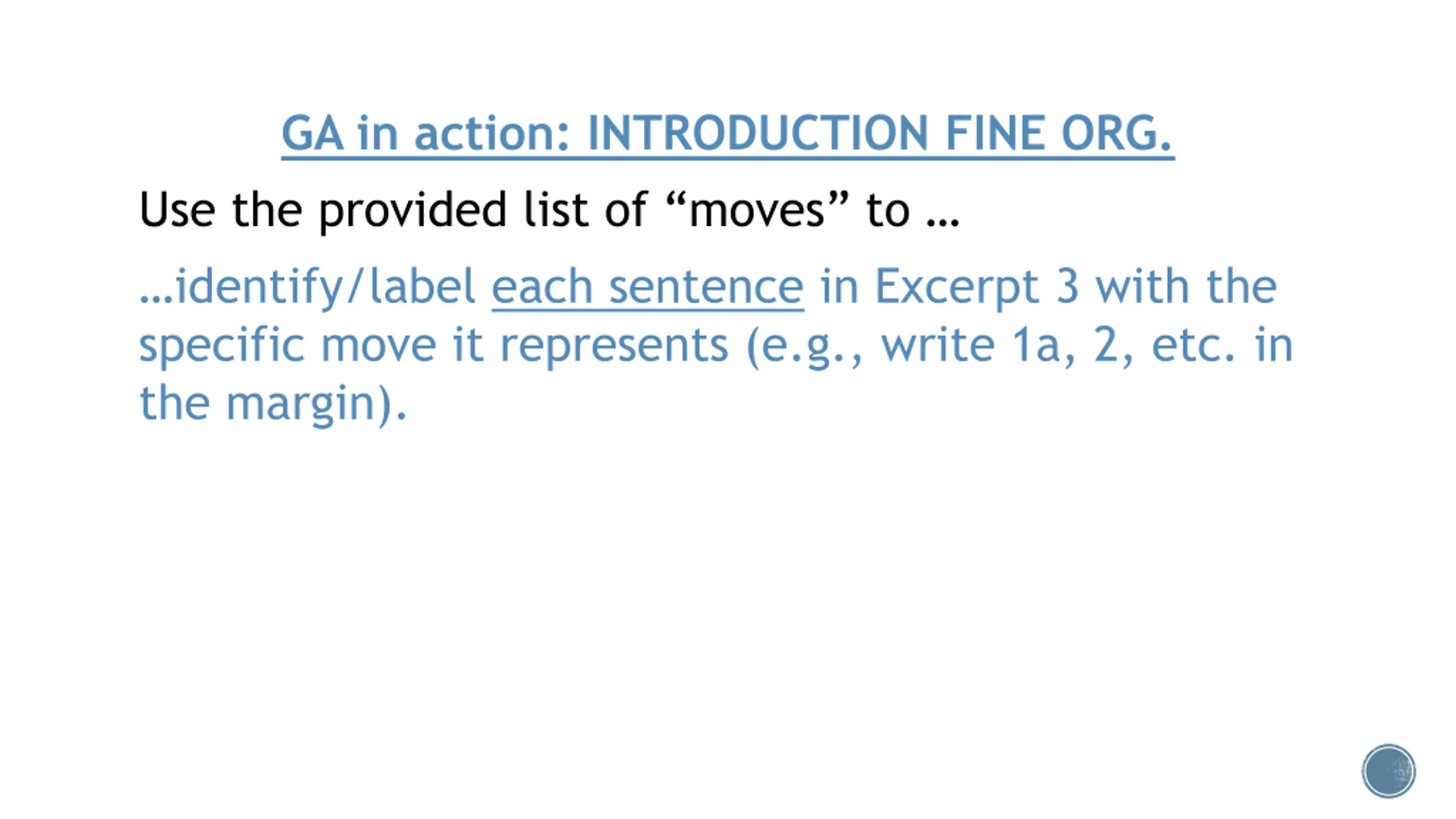Click "ORG." at the title's end
The height and width of the screenshot is (819, 1456).
click(x=1116, y=134)
